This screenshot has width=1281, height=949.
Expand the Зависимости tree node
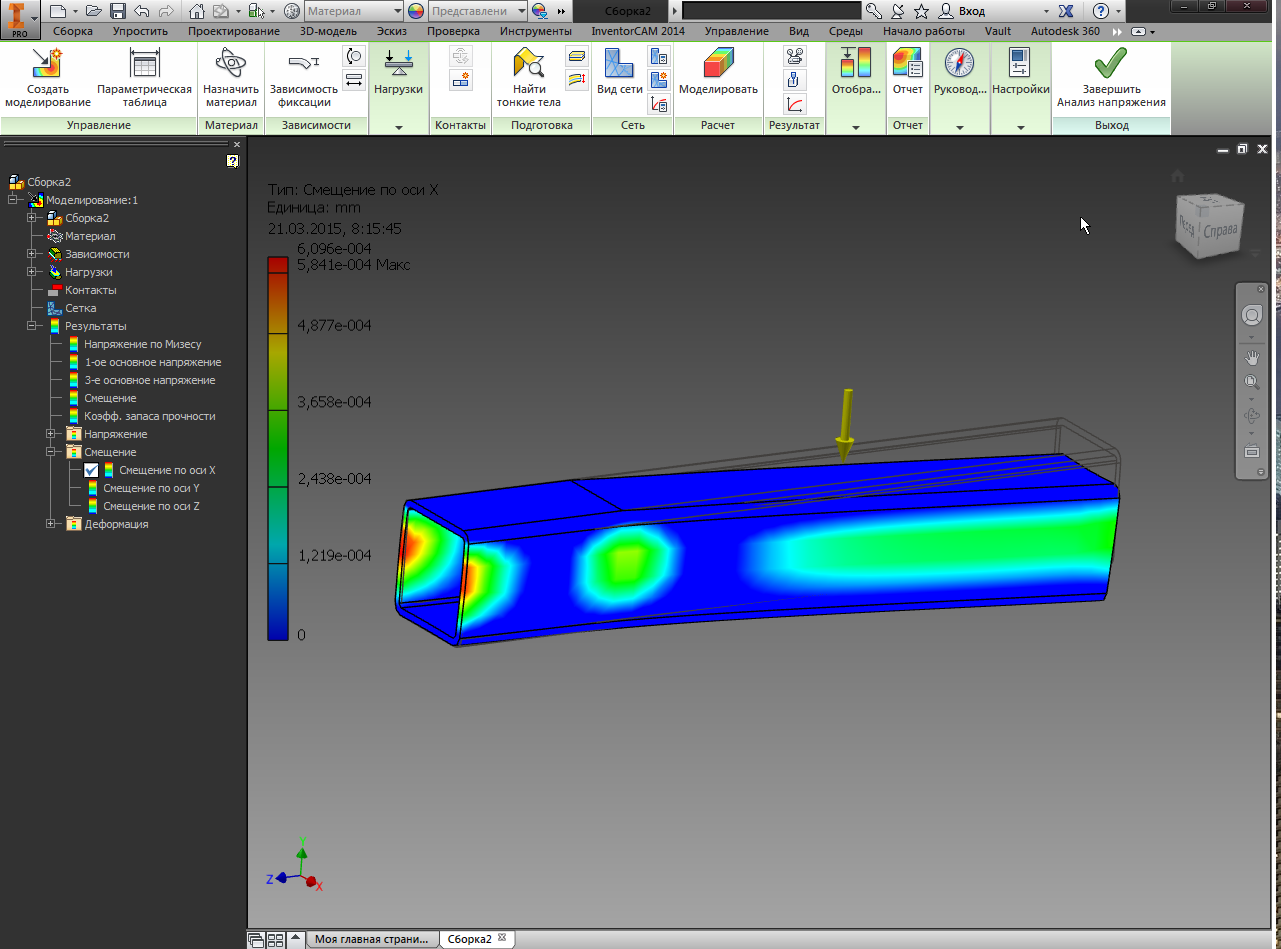(32, 254)
